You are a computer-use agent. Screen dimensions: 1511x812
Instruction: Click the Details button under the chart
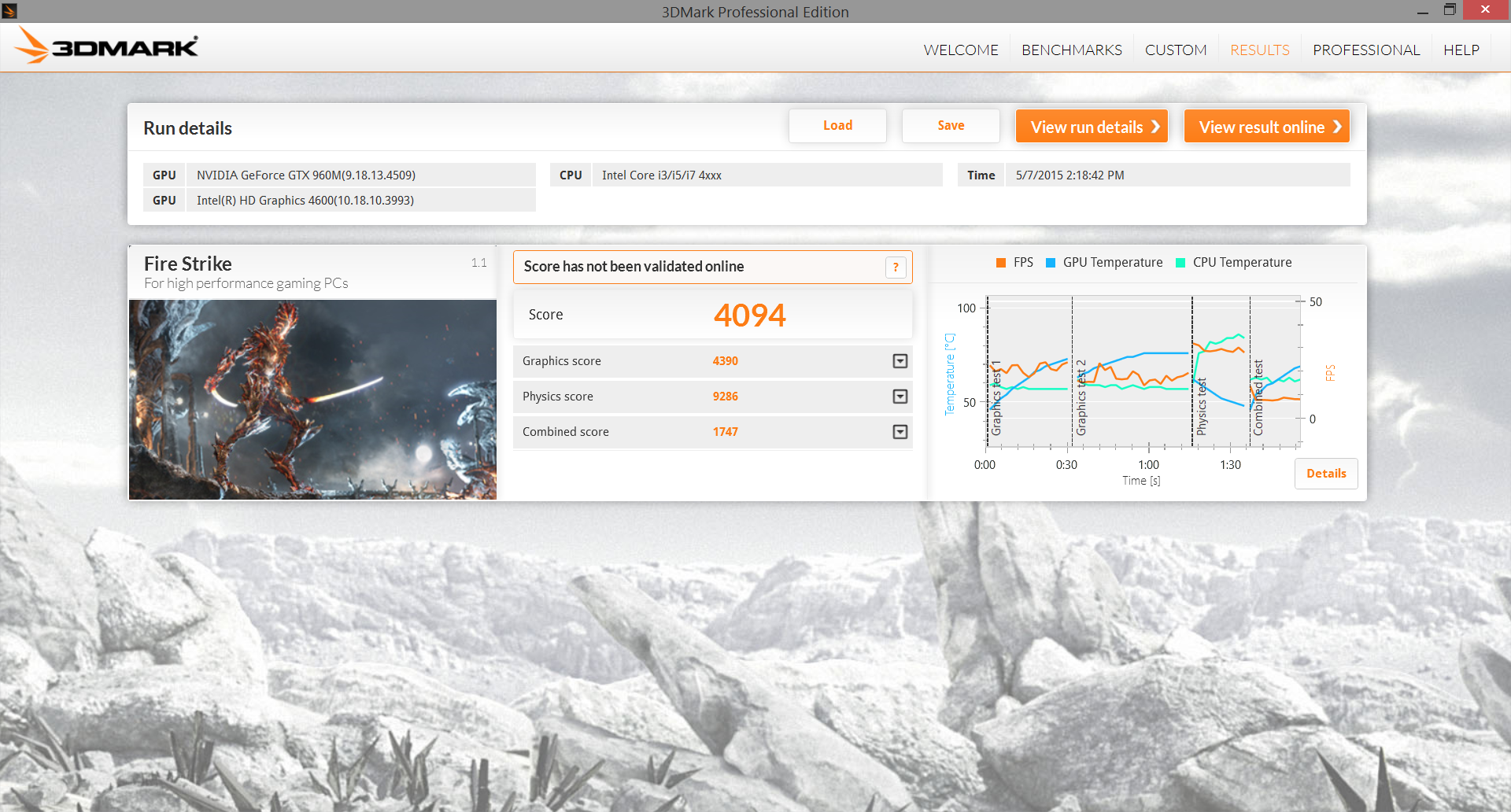[1326, 474]
